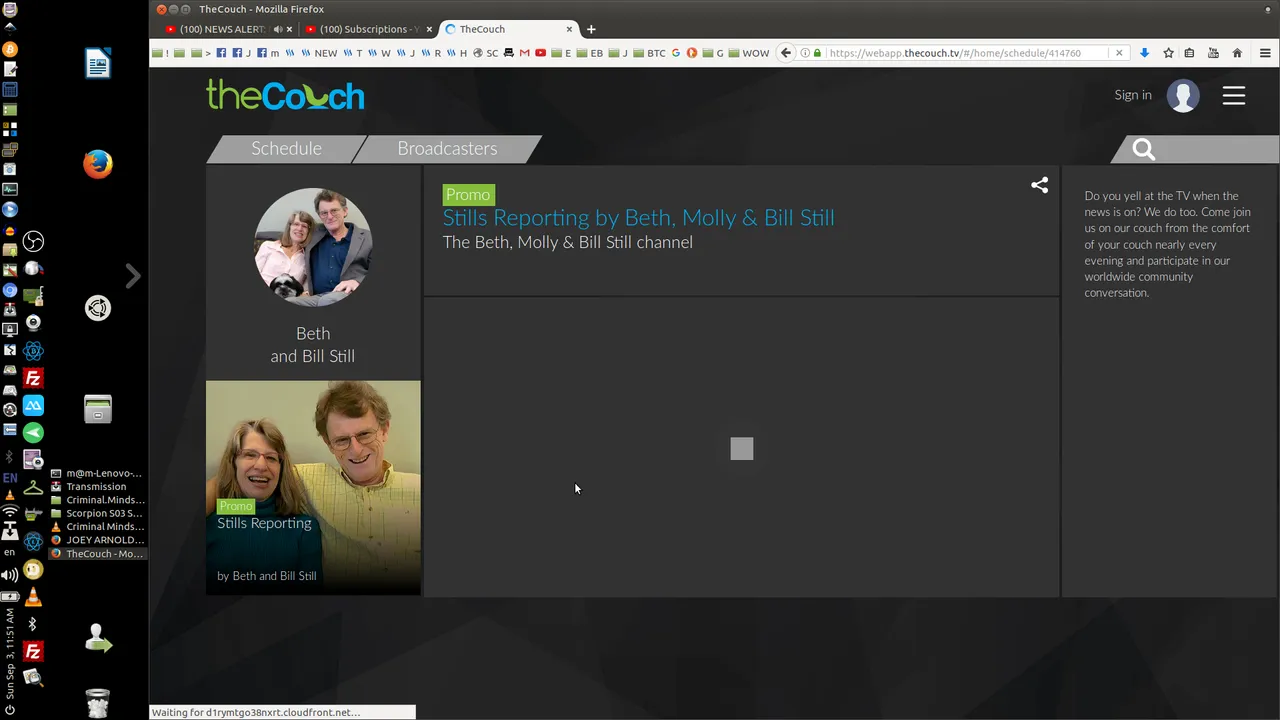
Task: Click the magnifier search icon
Action: click(x=1144, y=149)
